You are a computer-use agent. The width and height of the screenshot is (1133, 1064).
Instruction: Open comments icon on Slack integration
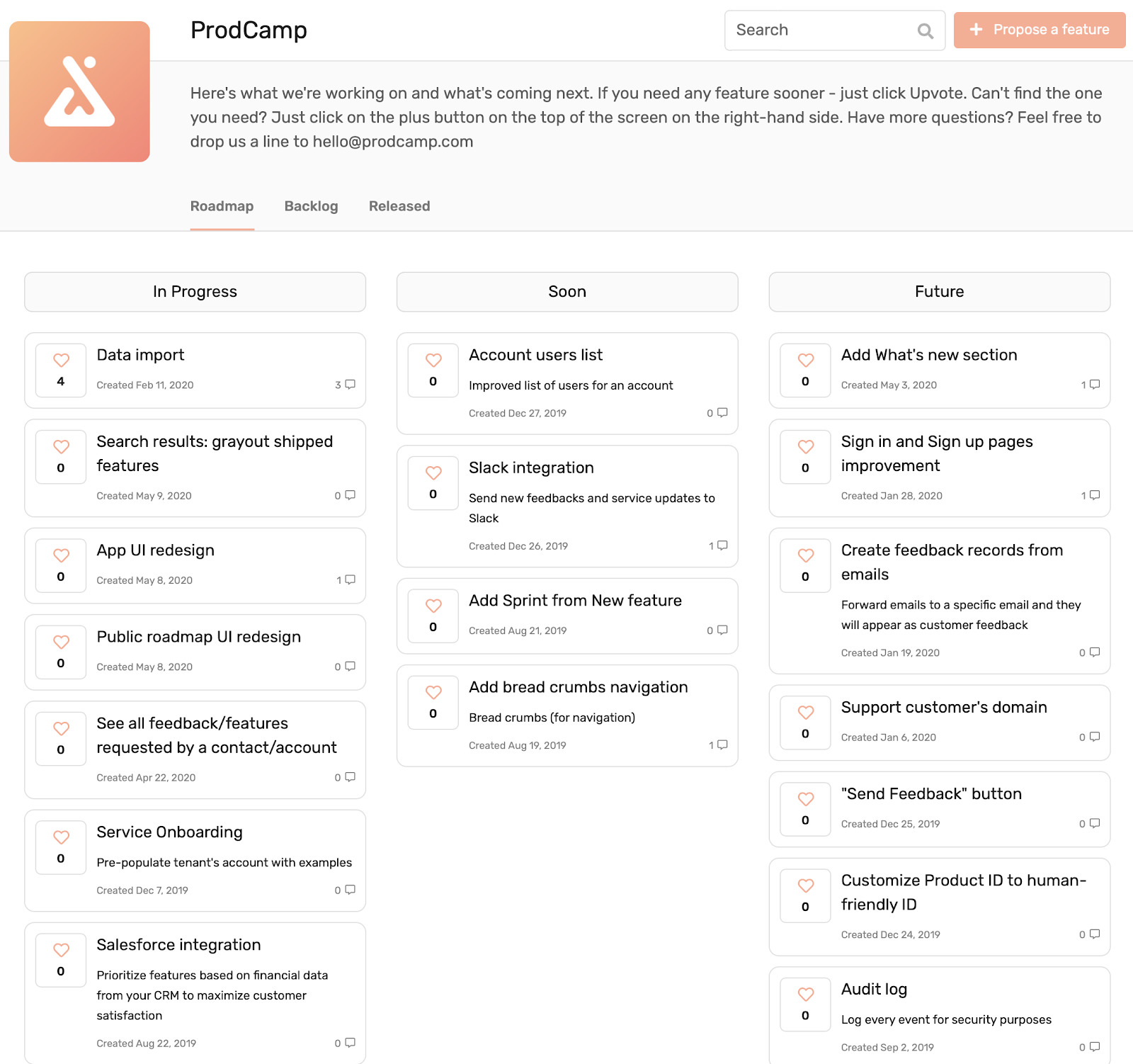click(722, 545)
